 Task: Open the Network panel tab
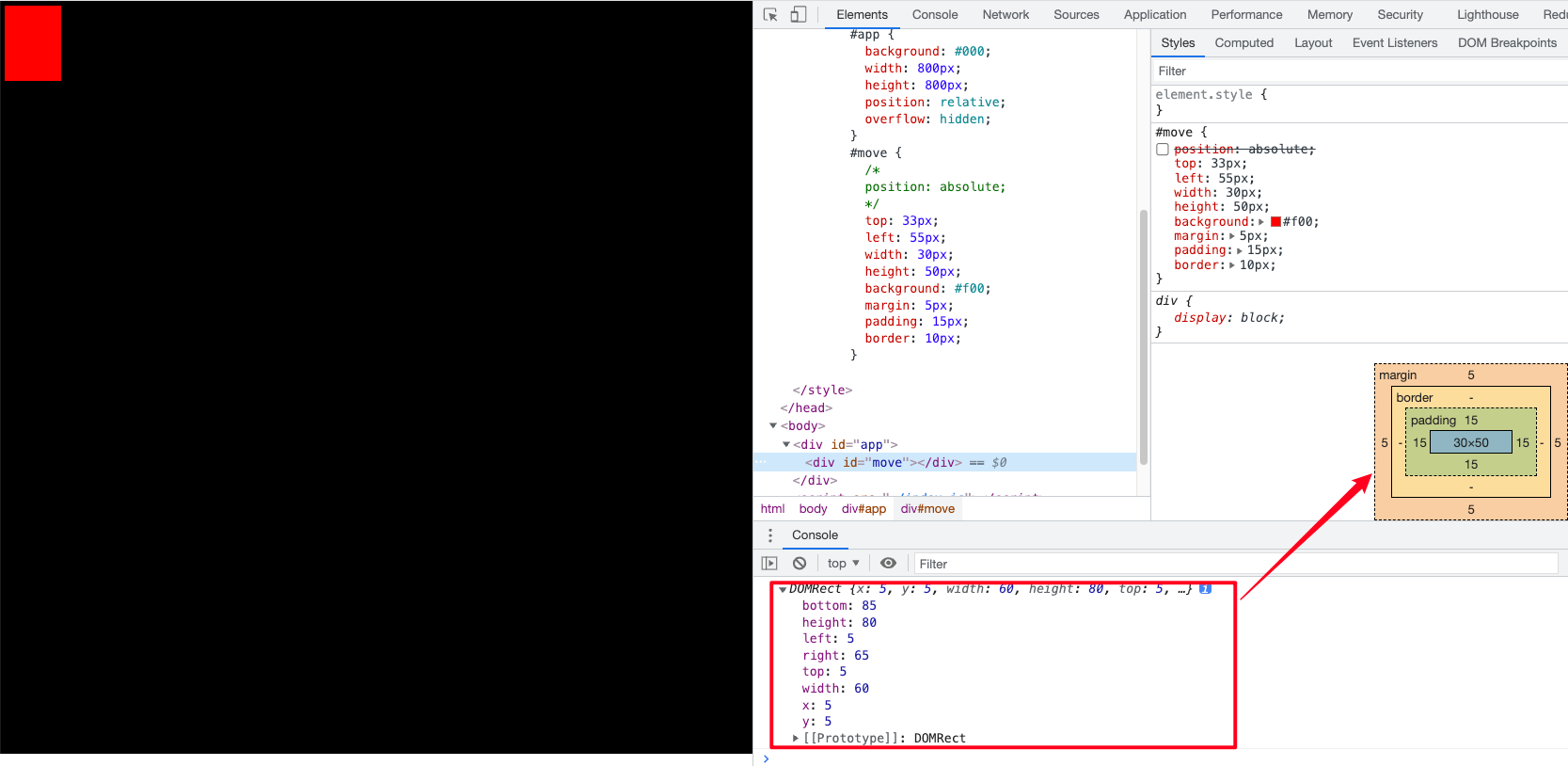point(1006,14)
